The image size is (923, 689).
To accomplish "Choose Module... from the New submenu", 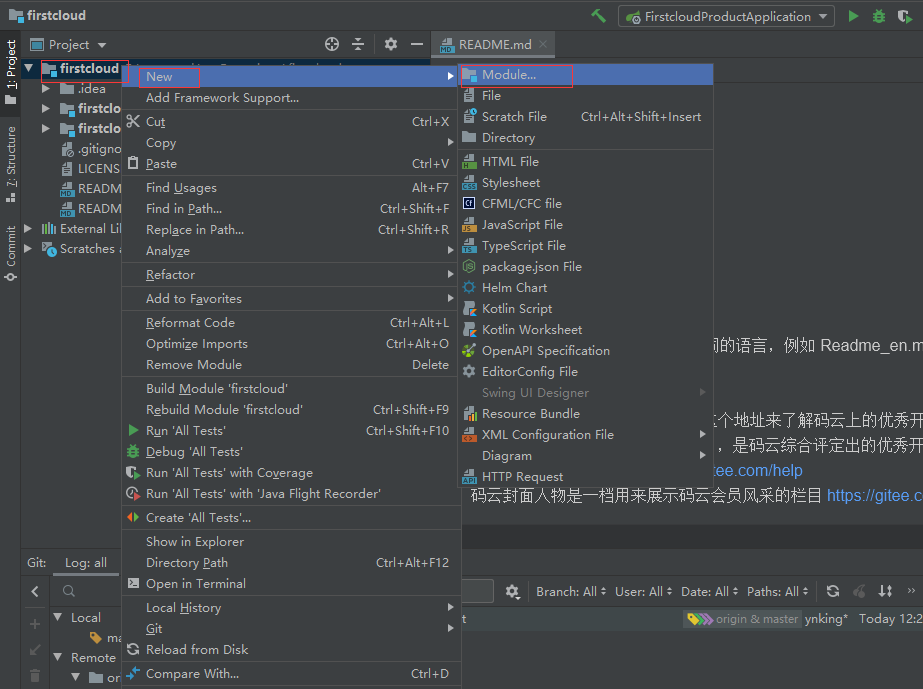I will [586, 75].
